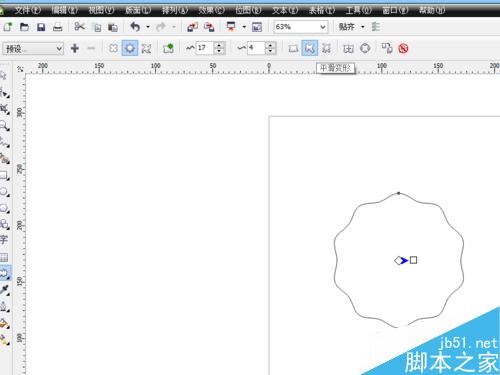Click the Add new distortion icon
The height and width of the screenshot is (375, 500).
pos(168,48)
